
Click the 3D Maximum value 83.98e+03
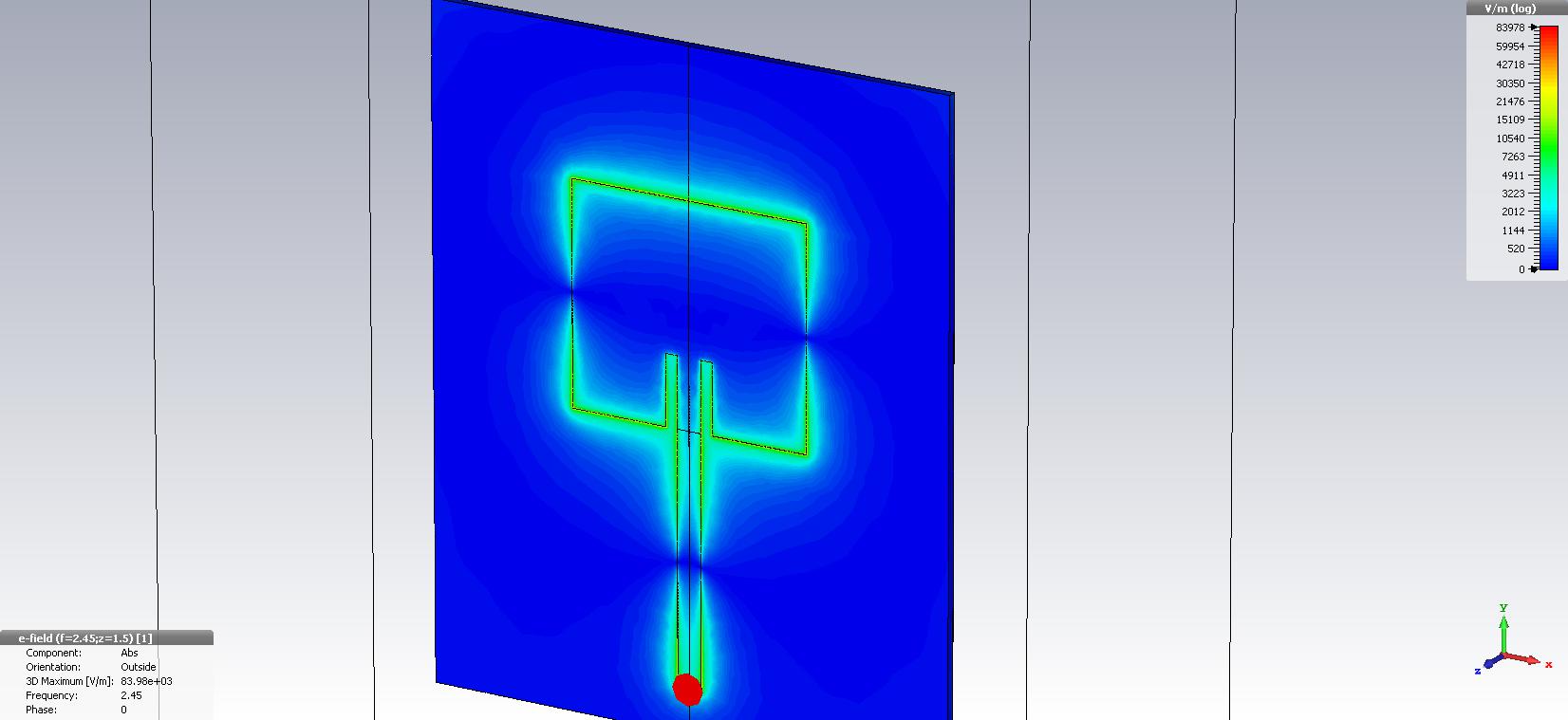pyautogui.click(x=146, y=681)
